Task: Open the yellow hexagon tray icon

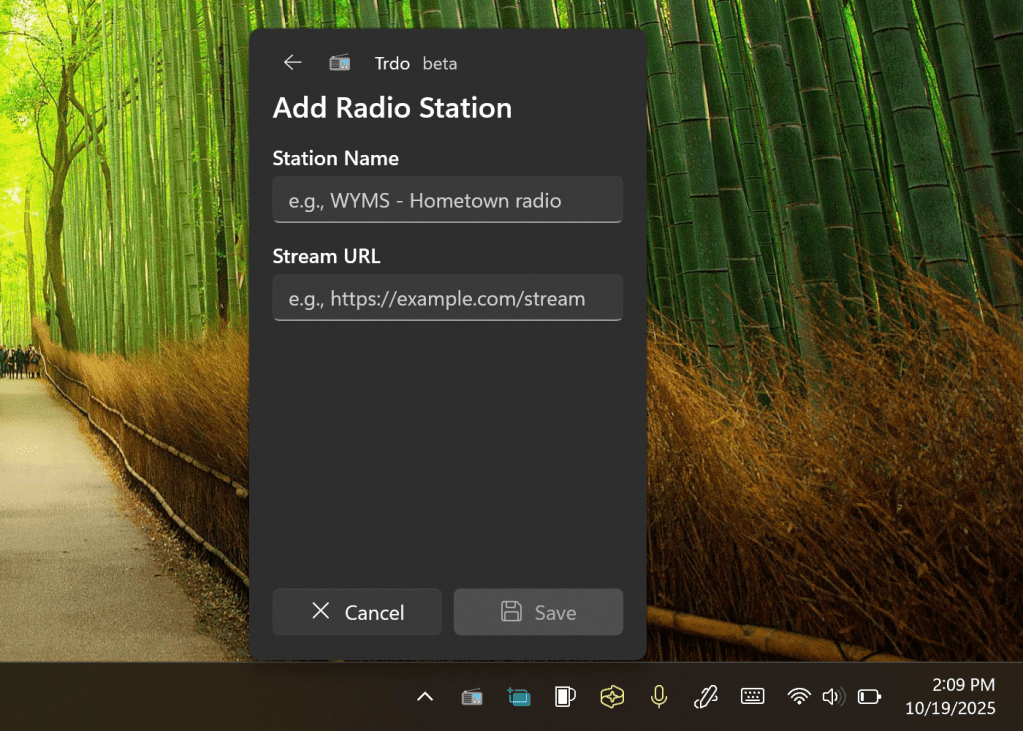Action: (612, 697)
